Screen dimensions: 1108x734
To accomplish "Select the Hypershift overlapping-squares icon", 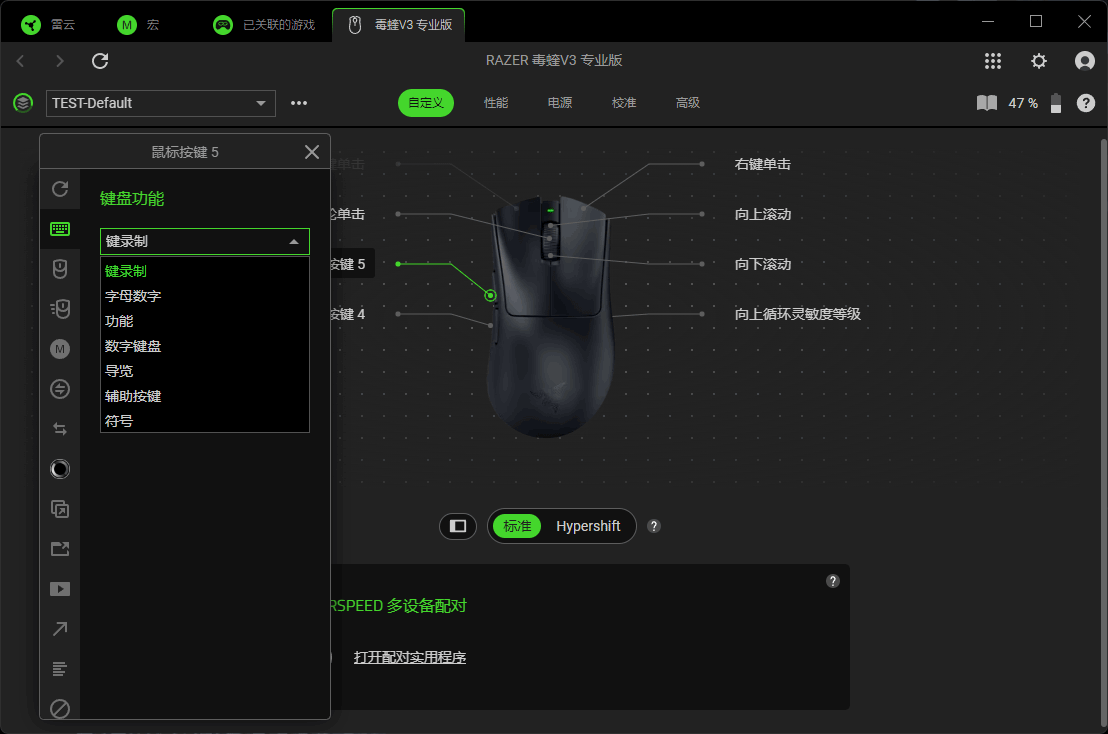I will tap(60, 509).
